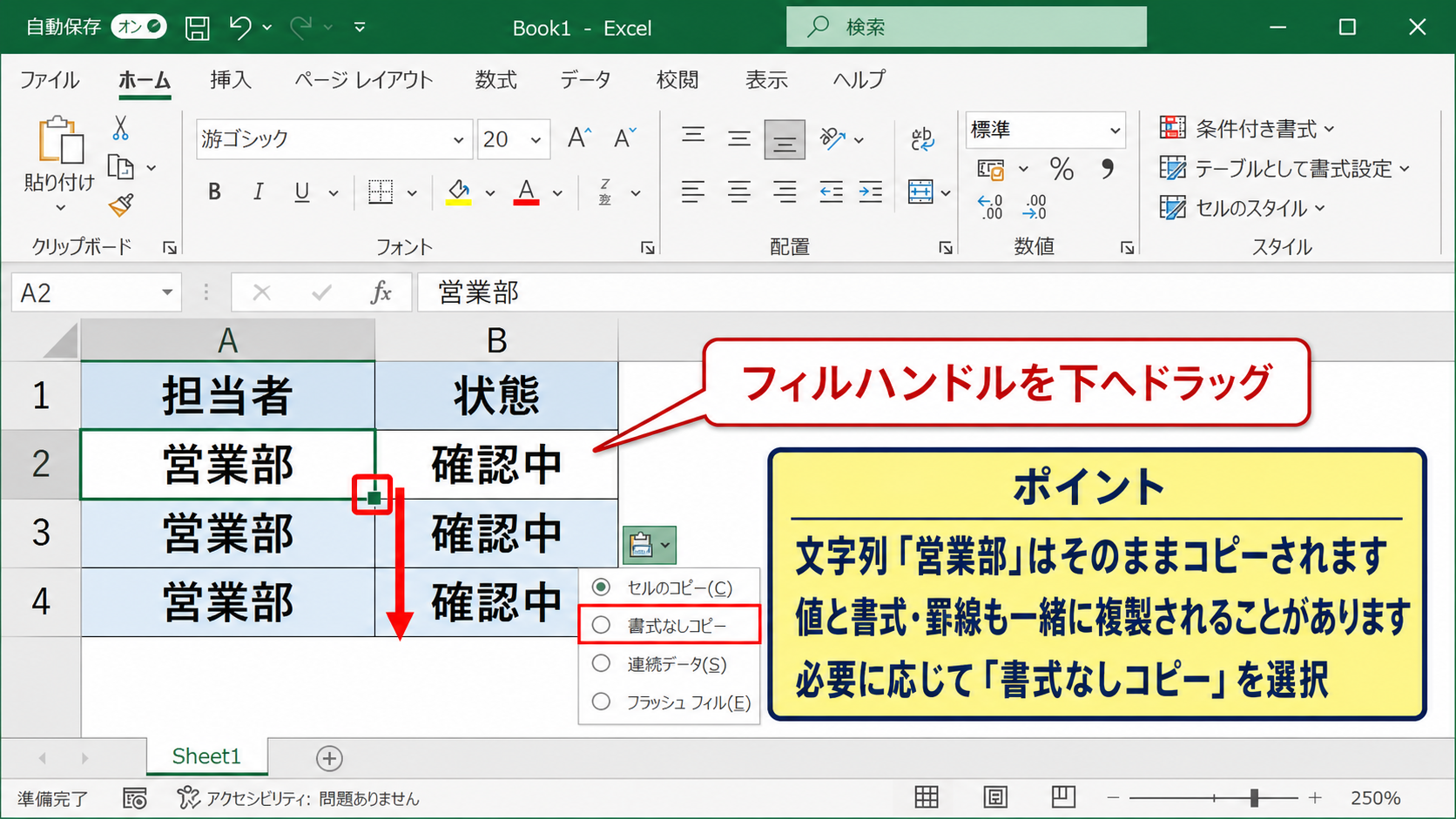Increase decimal places

[x=990, y=207]
